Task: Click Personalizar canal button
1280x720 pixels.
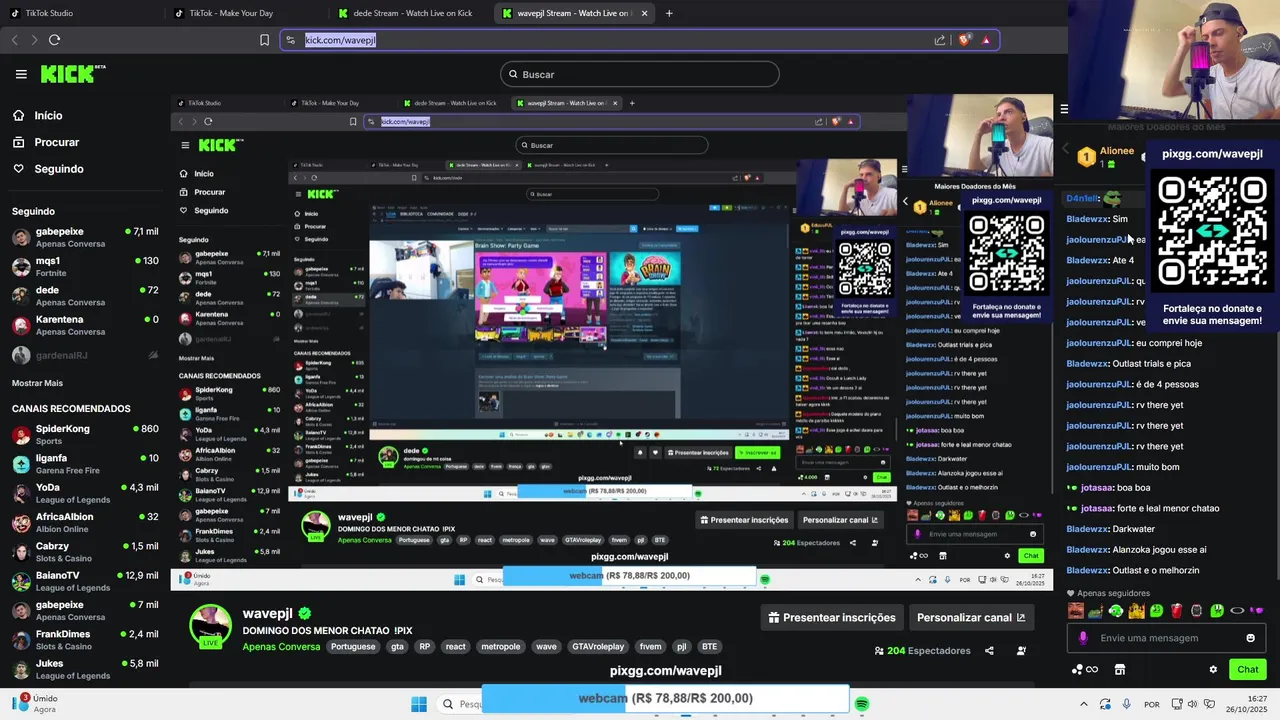Action: click(971, 618)
